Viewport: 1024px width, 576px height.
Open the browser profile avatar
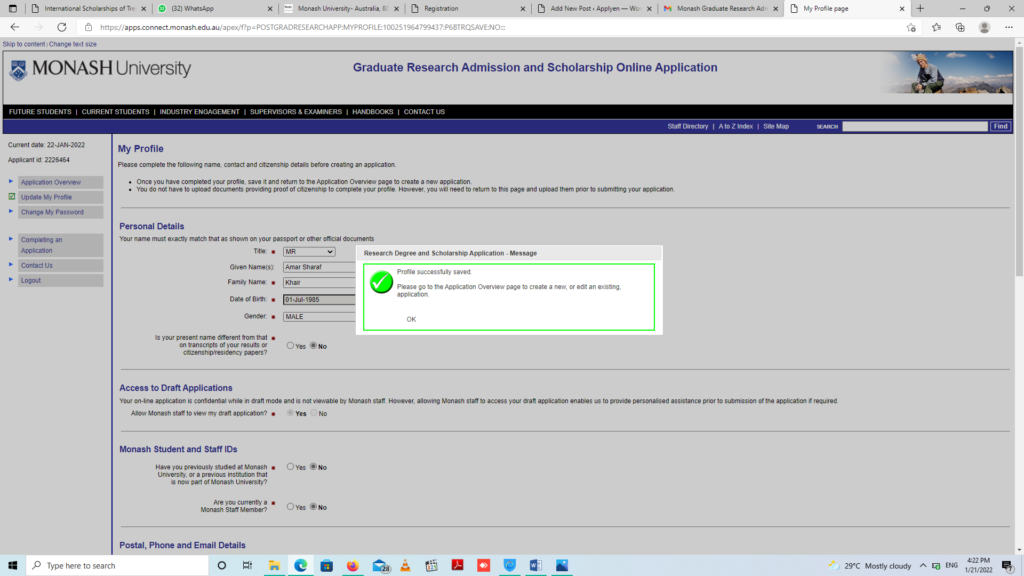coord(984,27)
